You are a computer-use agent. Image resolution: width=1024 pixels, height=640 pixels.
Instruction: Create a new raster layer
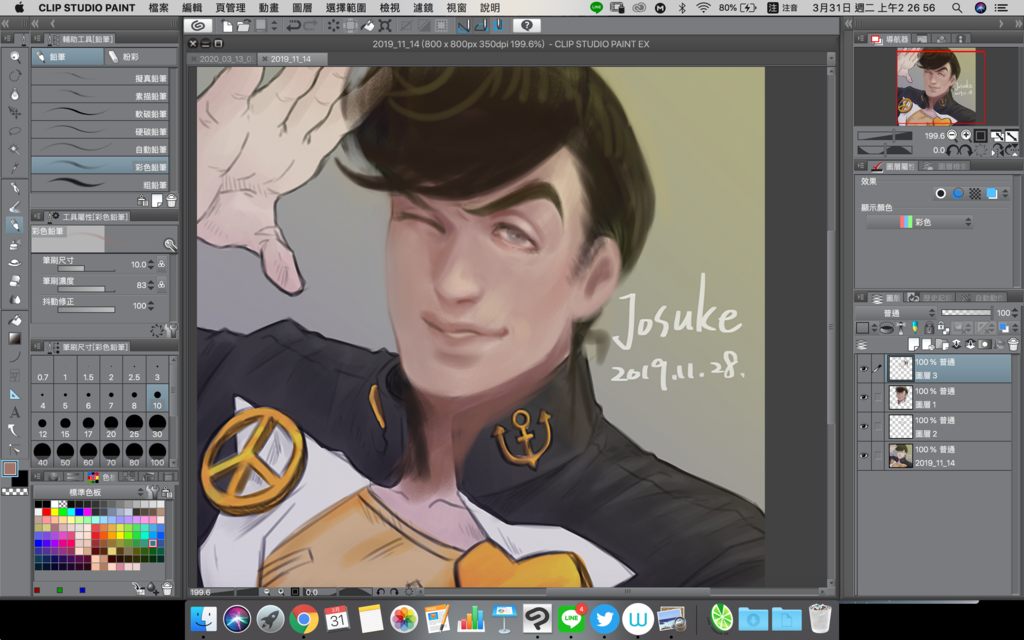point(914,344)
